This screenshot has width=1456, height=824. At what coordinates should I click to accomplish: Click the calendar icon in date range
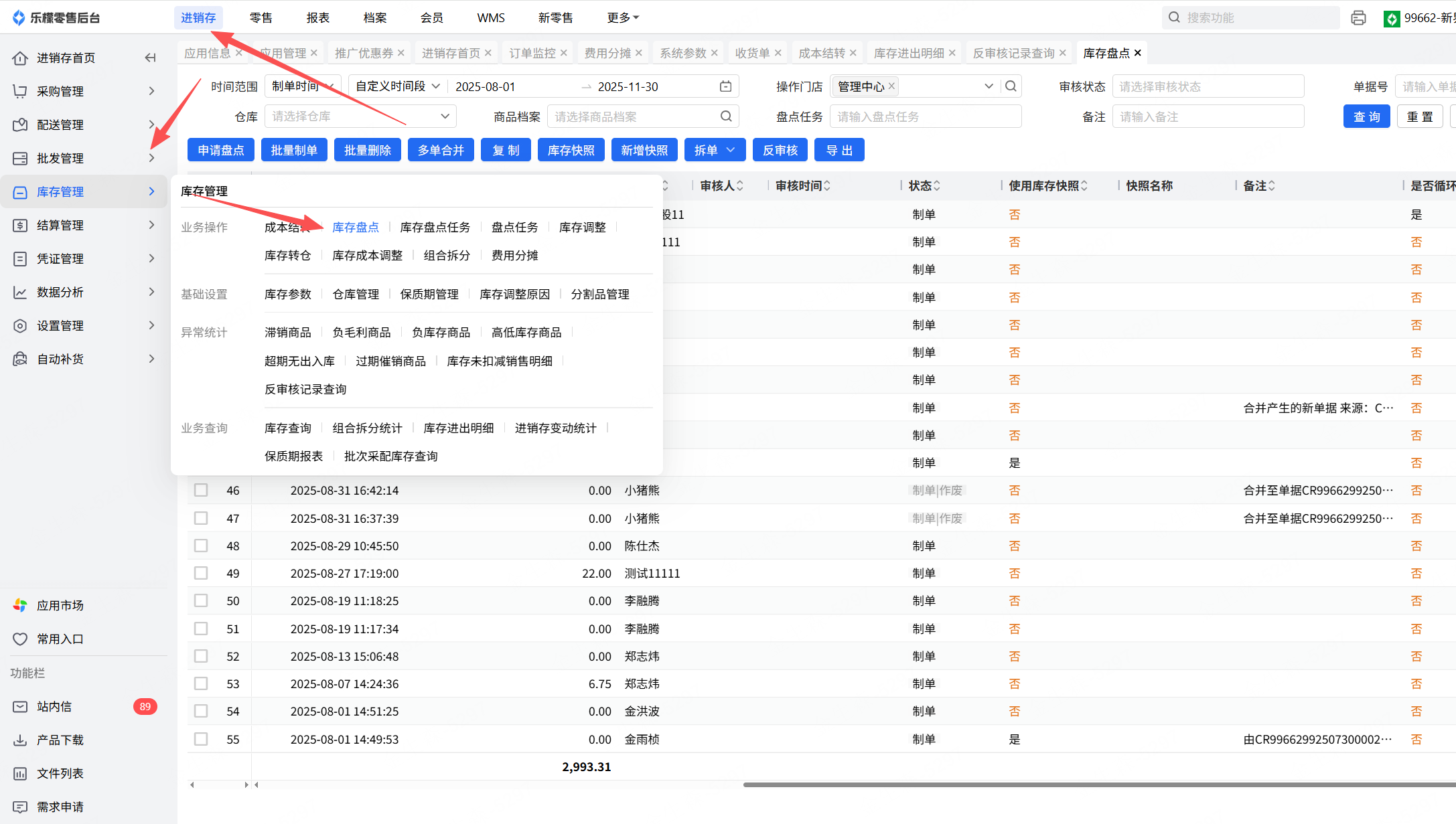pos(725,86)
